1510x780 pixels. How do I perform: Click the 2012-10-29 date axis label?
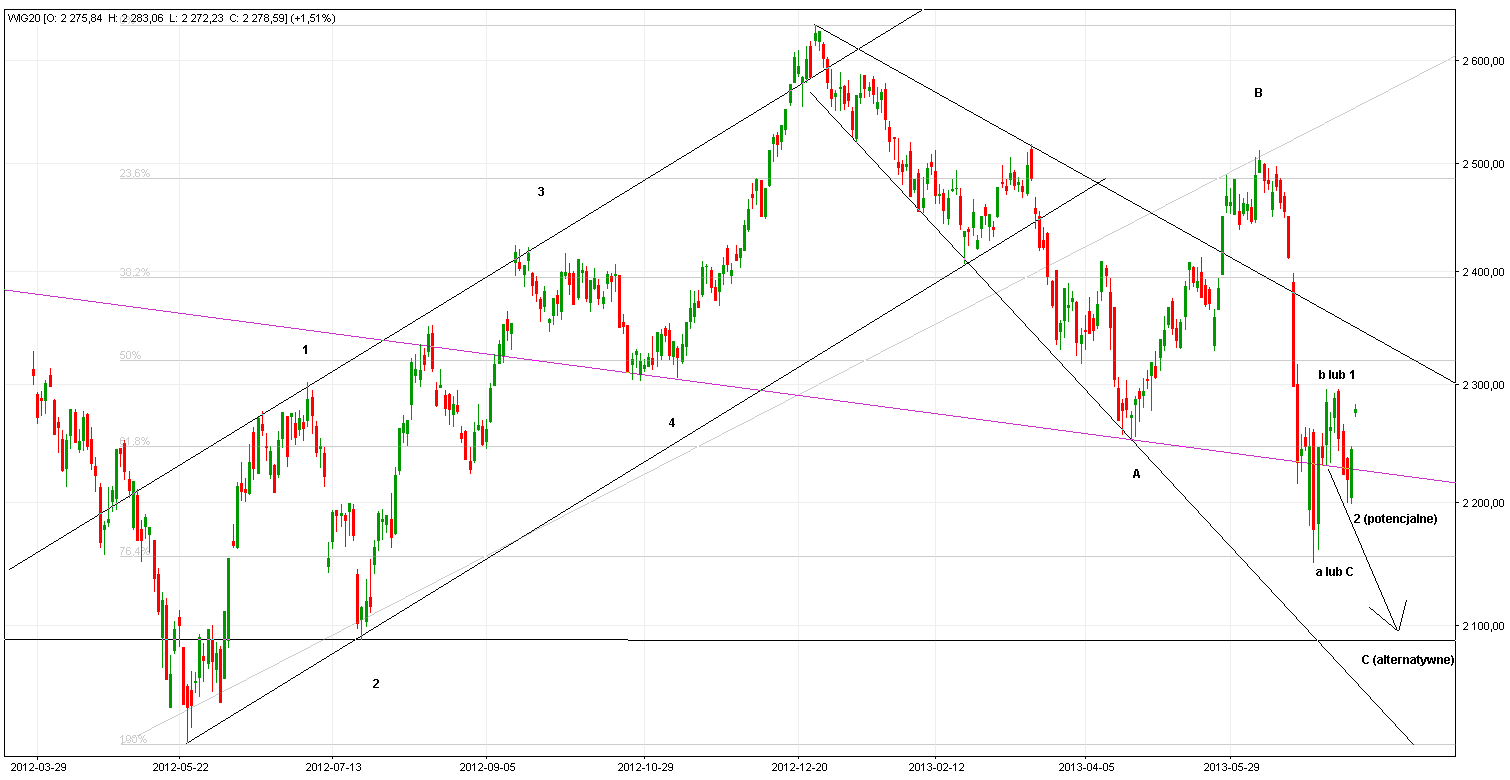(x=645, y=767)
